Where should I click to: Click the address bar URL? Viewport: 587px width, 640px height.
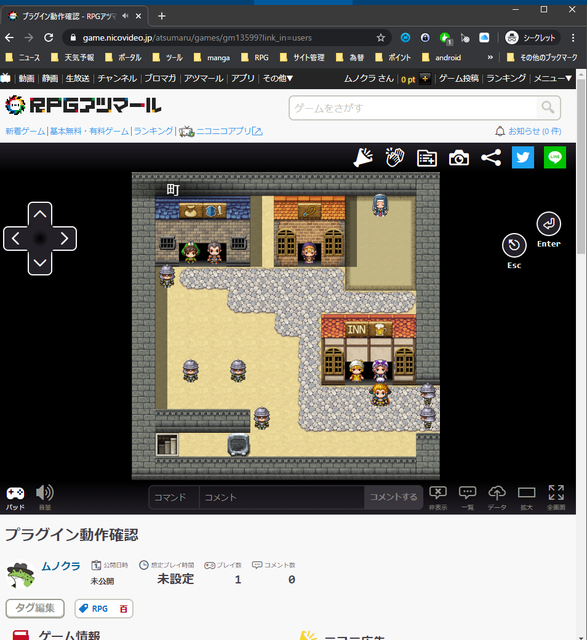pos(197,38)
